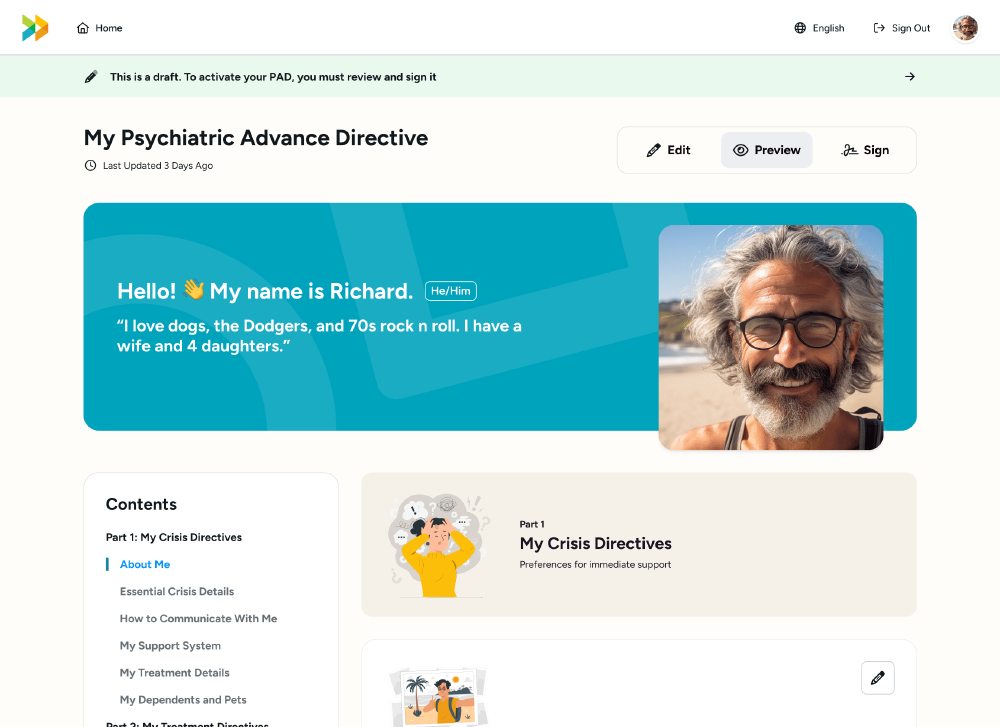
Task: Open My Support System in contents
Action: pos(170,646)
